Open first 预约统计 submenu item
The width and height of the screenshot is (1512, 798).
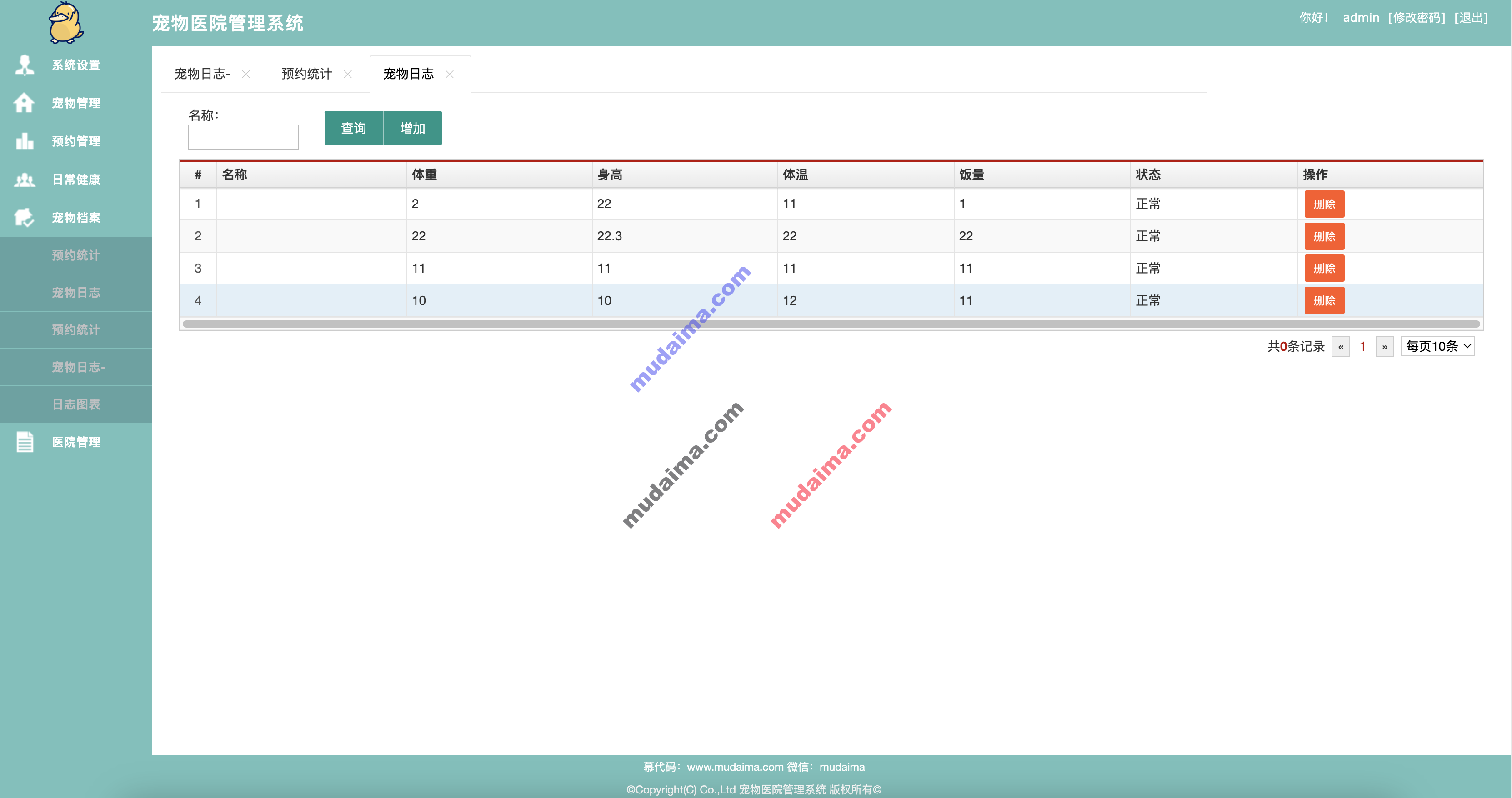click(76, 255)
